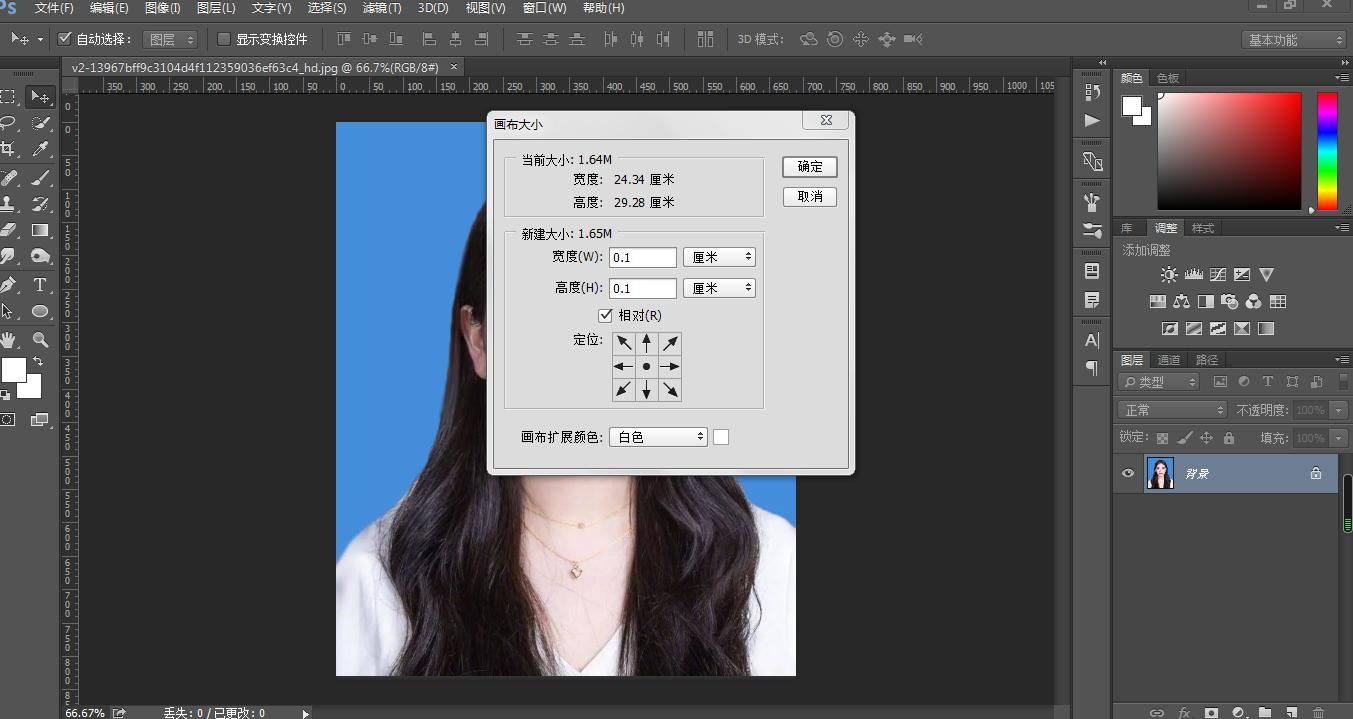Enable the 自动选择 auto-select checkbox
The image size is (1353, 719).
click(x=65, y=39)
